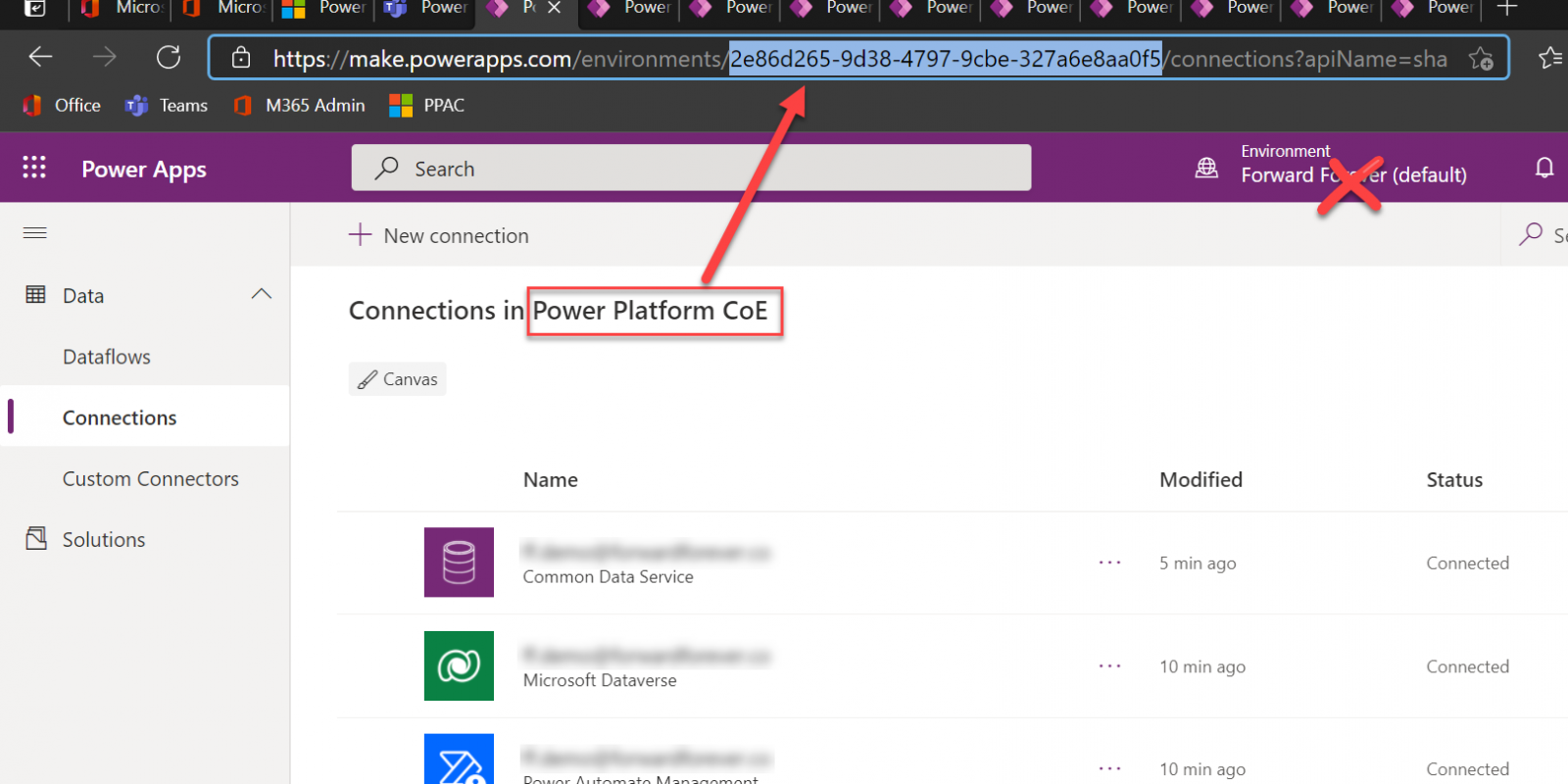1568x784 pixels.
Task: Sort by the Modified column header
Action: coord(1200,479)
